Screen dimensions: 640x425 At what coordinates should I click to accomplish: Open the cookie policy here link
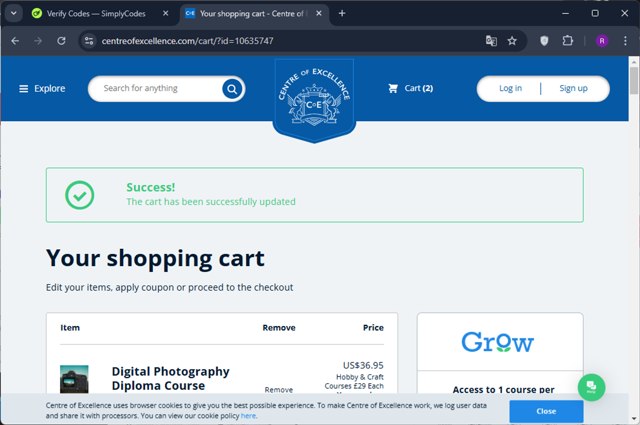click(248, 416)
